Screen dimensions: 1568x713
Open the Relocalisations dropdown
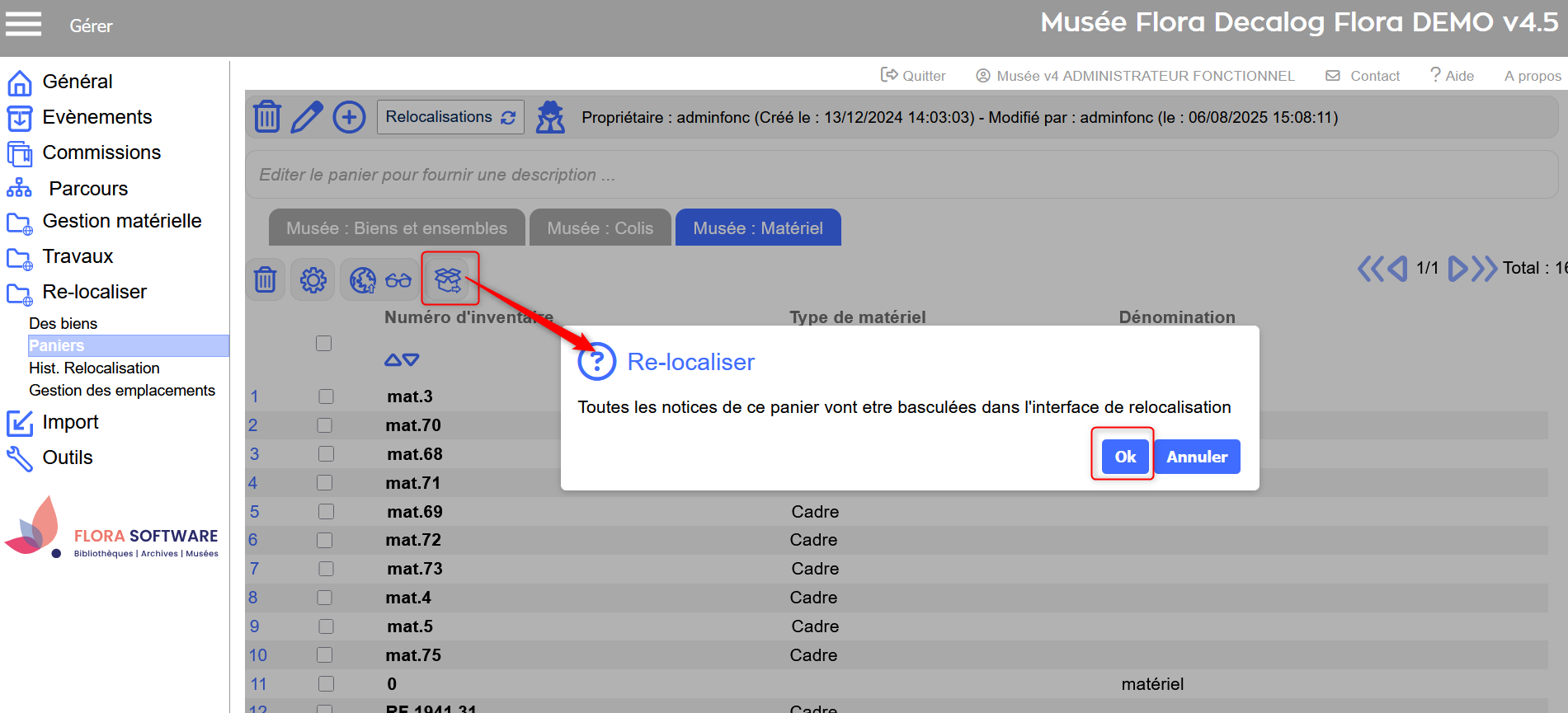pyautogui.click(x=450, y=117)
